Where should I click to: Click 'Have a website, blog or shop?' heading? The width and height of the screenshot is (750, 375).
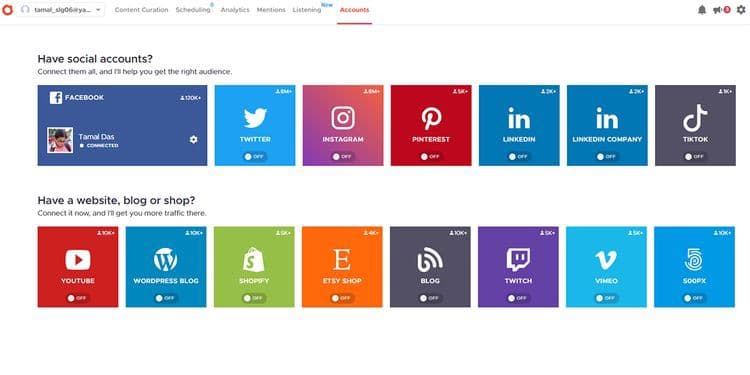coord(116,201)
